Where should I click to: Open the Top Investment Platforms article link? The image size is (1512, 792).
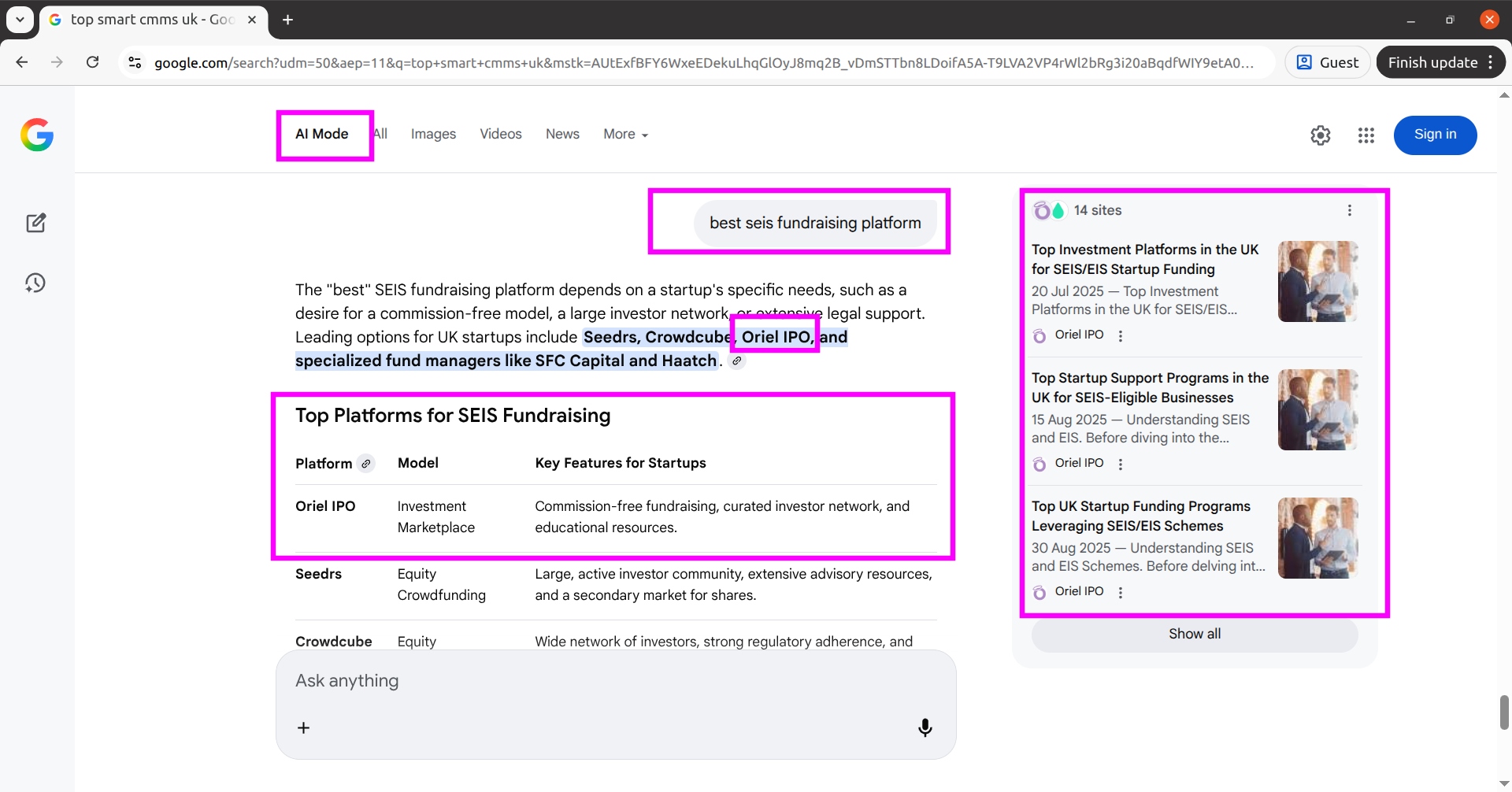click(1145, 259)
